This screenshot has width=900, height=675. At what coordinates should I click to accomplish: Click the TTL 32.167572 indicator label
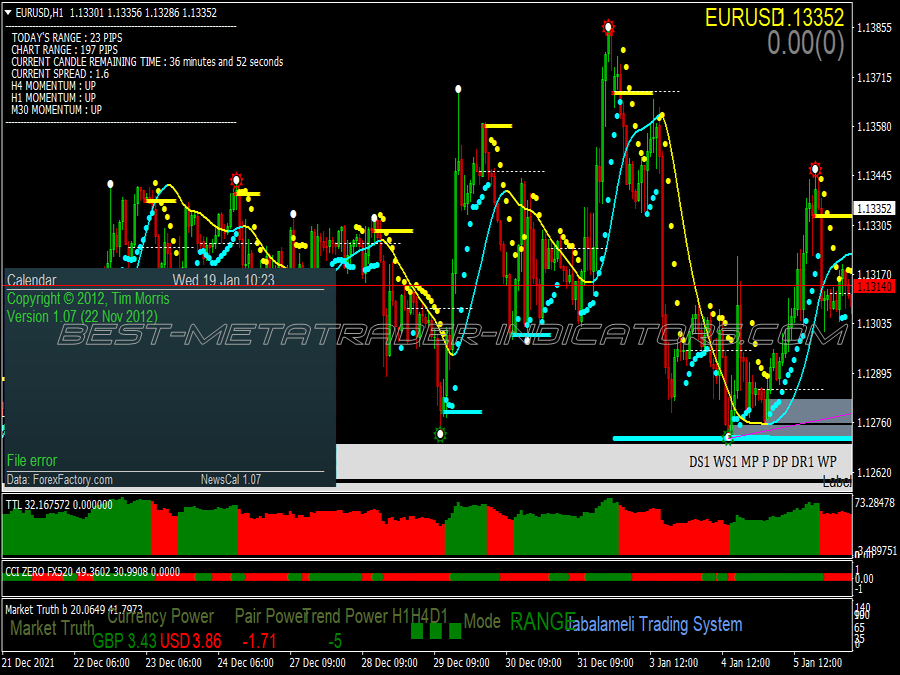pos(59,505)
